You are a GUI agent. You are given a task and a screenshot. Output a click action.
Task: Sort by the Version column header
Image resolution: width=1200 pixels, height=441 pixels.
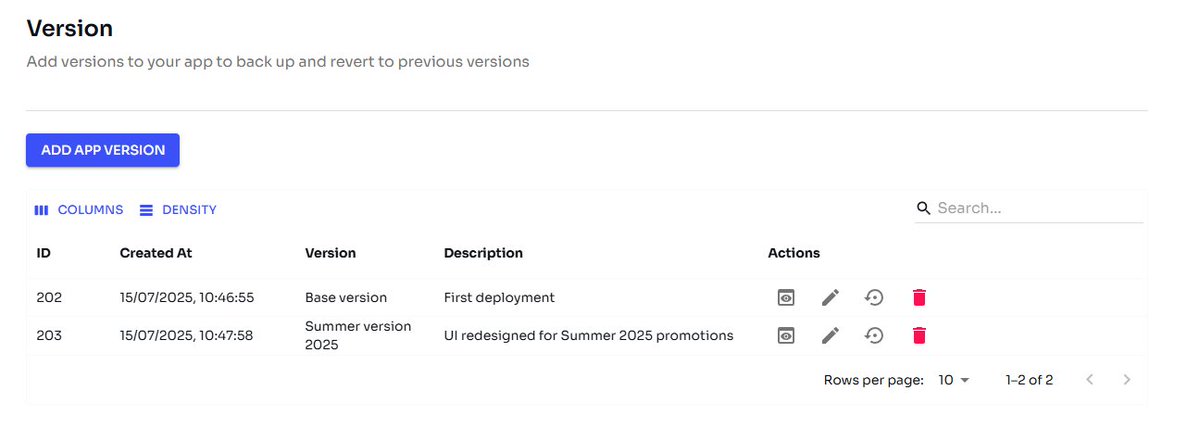tap(330, 253)
